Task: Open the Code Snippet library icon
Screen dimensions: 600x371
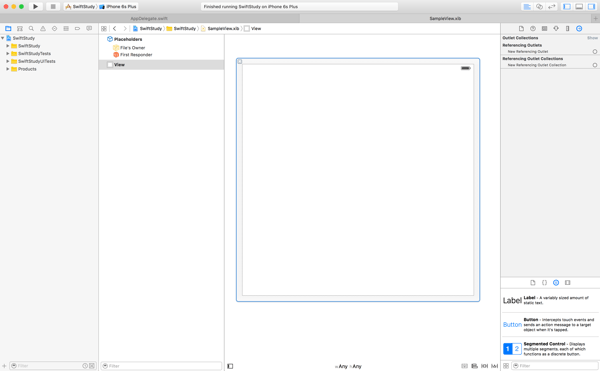Action: (544, 283)
